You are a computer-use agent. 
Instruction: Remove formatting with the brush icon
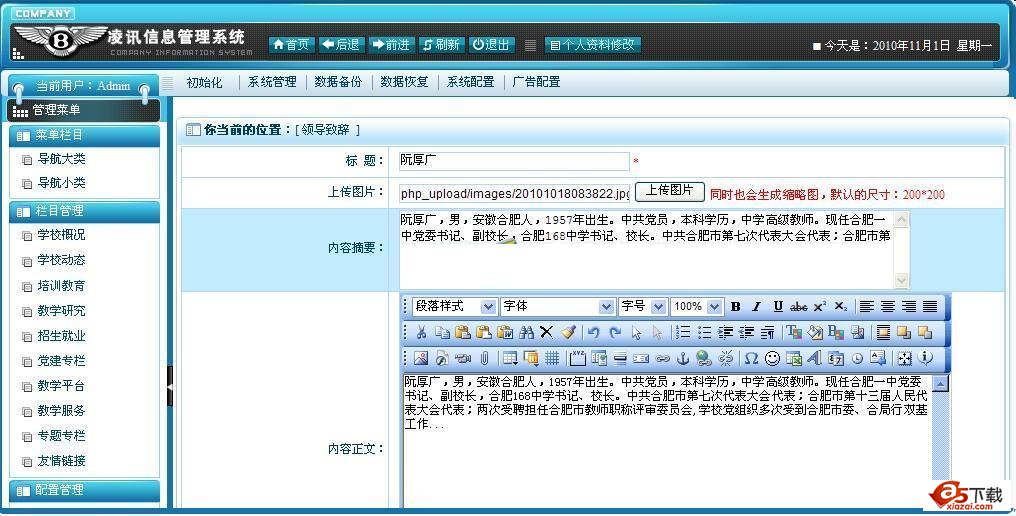click(568, 333)
